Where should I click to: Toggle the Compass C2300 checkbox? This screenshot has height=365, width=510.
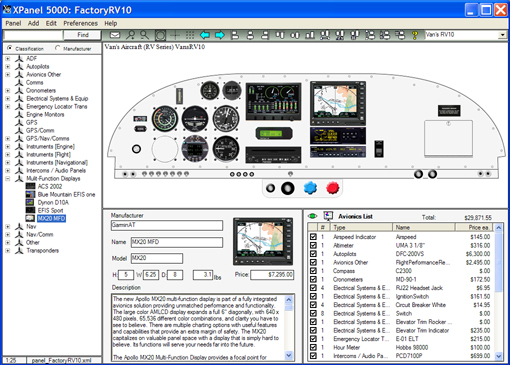313,271
